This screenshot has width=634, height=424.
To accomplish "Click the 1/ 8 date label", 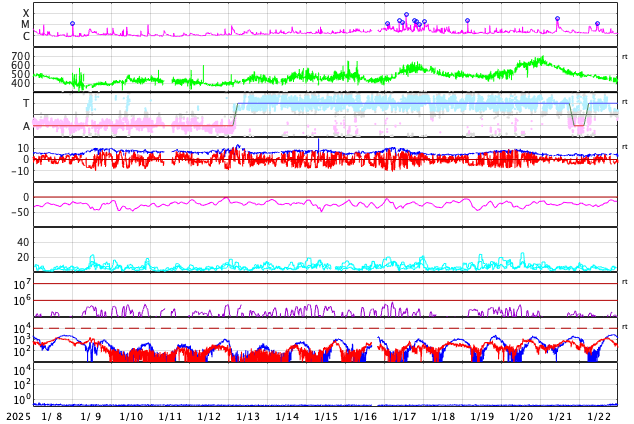I will click(52, 416).
